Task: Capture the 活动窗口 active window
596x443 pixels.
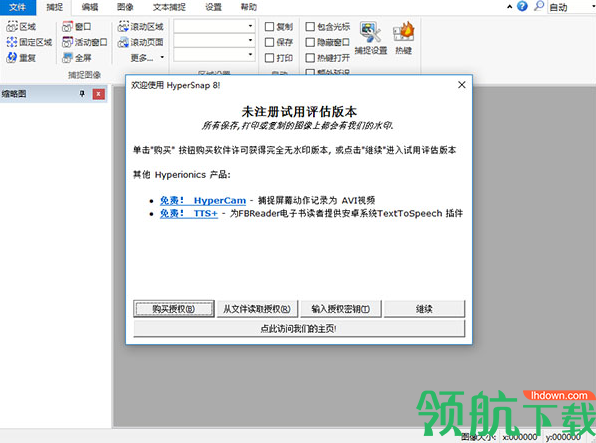Action: click(84, 42)
